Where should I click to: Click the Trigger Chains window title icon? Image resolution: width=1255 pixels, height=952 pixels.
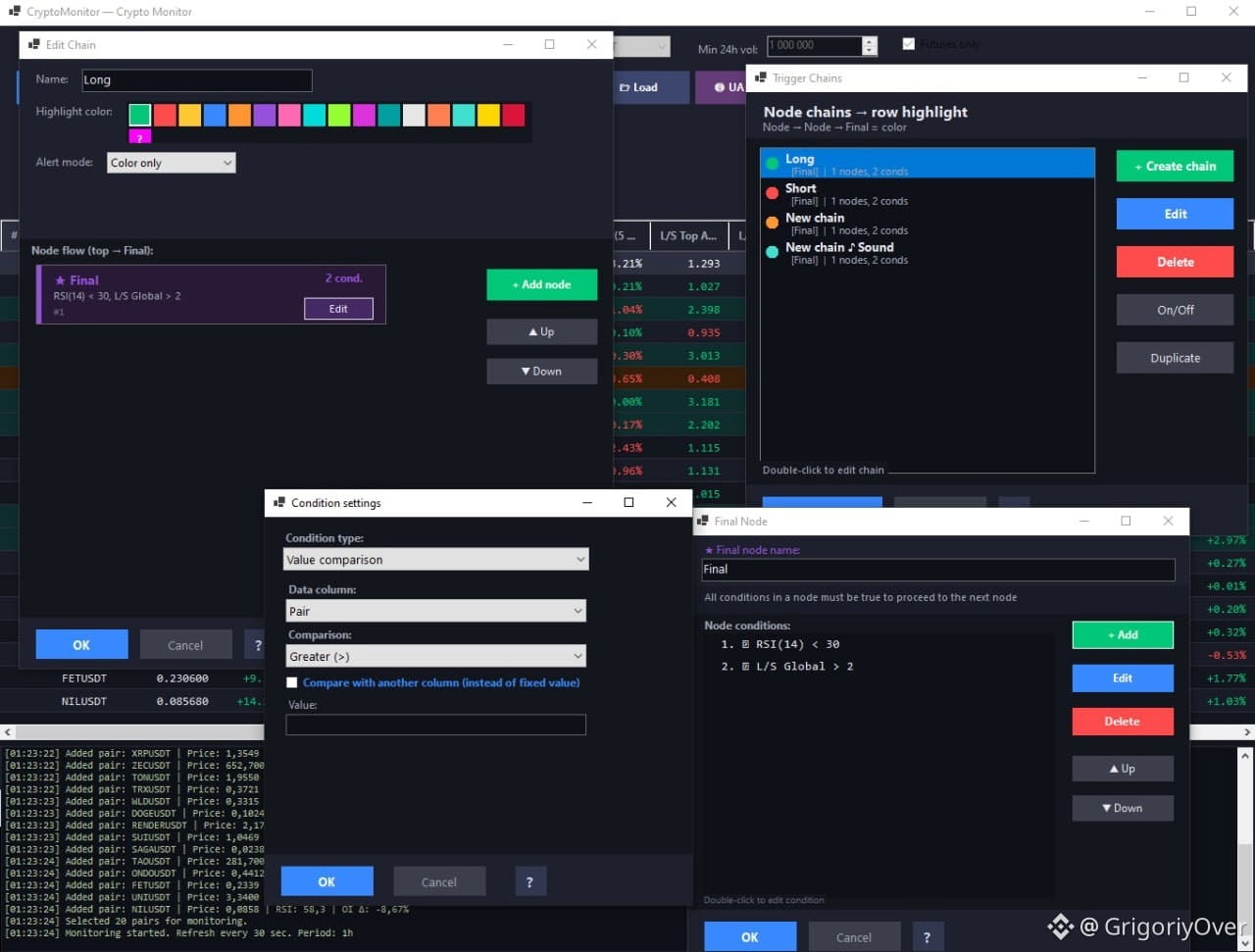760,77
